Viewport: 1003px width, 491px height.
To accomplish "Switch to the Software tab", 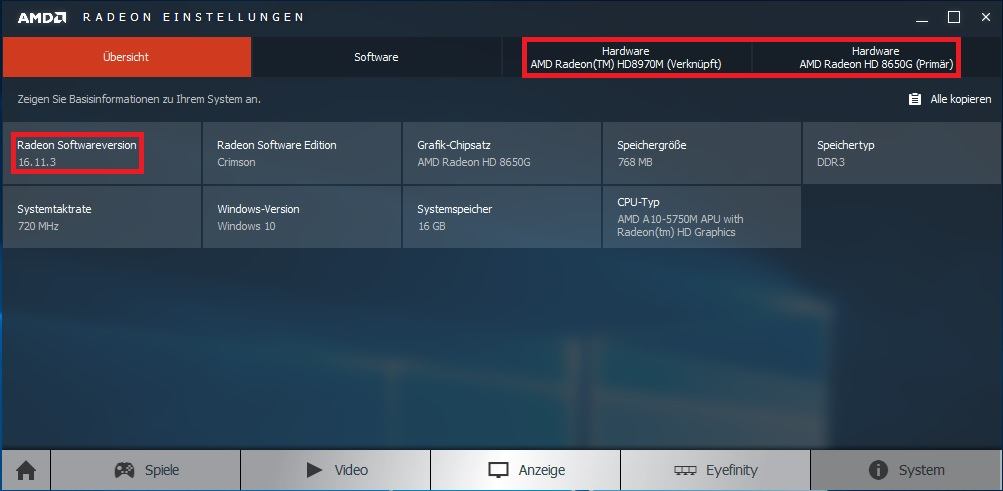I will pyautogui.click(x=376, y=57).
